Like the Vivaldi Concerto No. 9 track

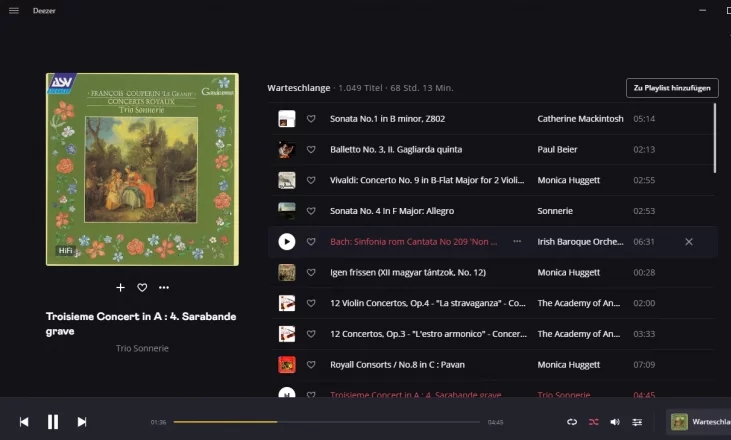pyautogui.click(x=311, y=180)
